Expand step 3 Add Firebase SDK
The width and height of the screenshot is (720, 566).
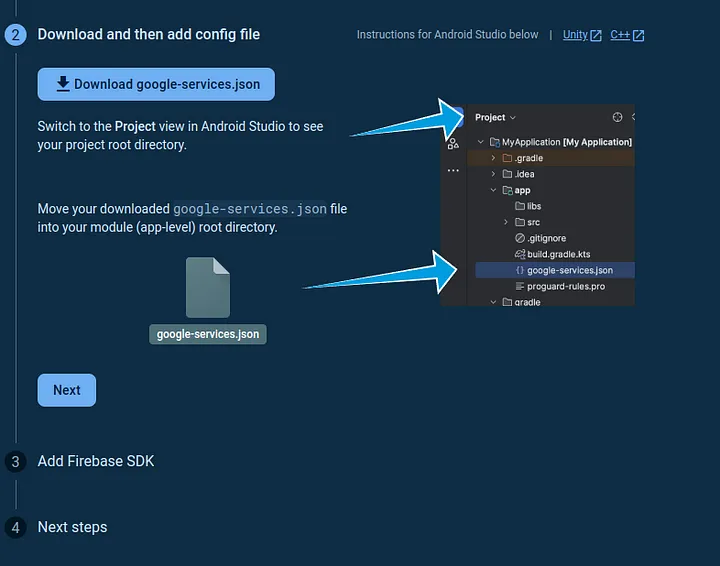point(96,461)
